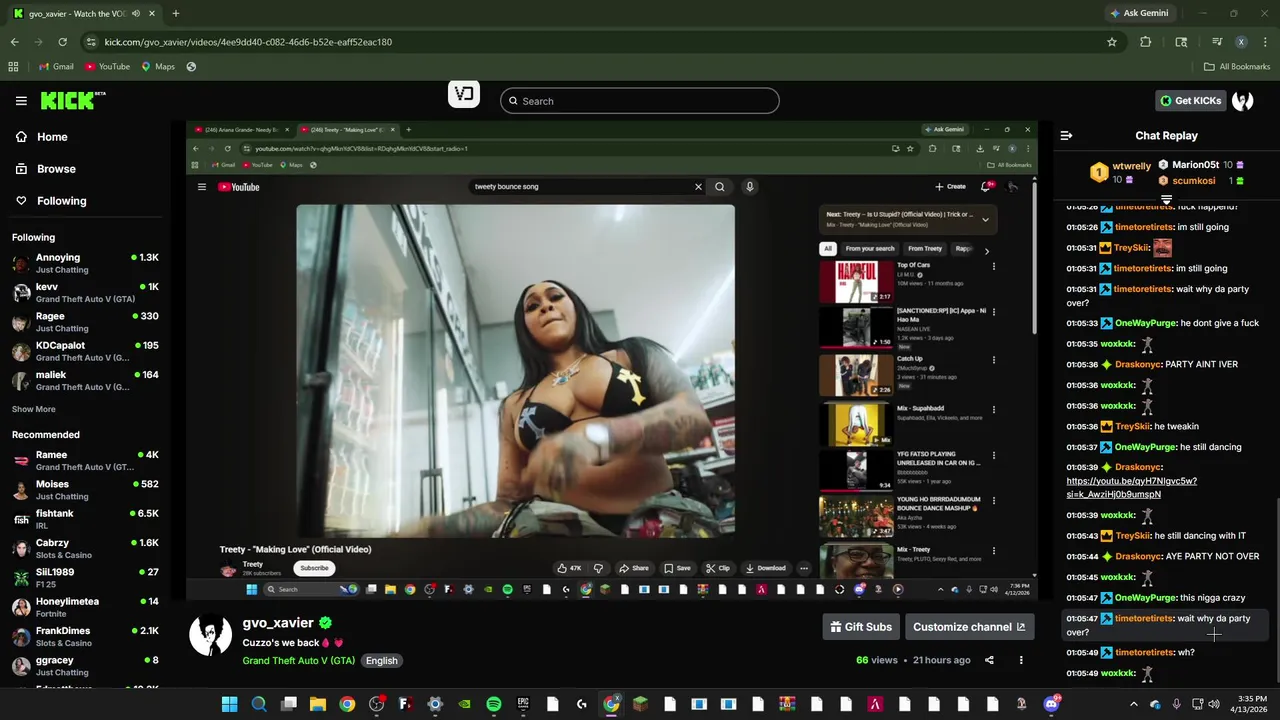The width and height of the screenshot is (1280, 720).
Task: Click the VOD video player
Action: tap(612, 361)
